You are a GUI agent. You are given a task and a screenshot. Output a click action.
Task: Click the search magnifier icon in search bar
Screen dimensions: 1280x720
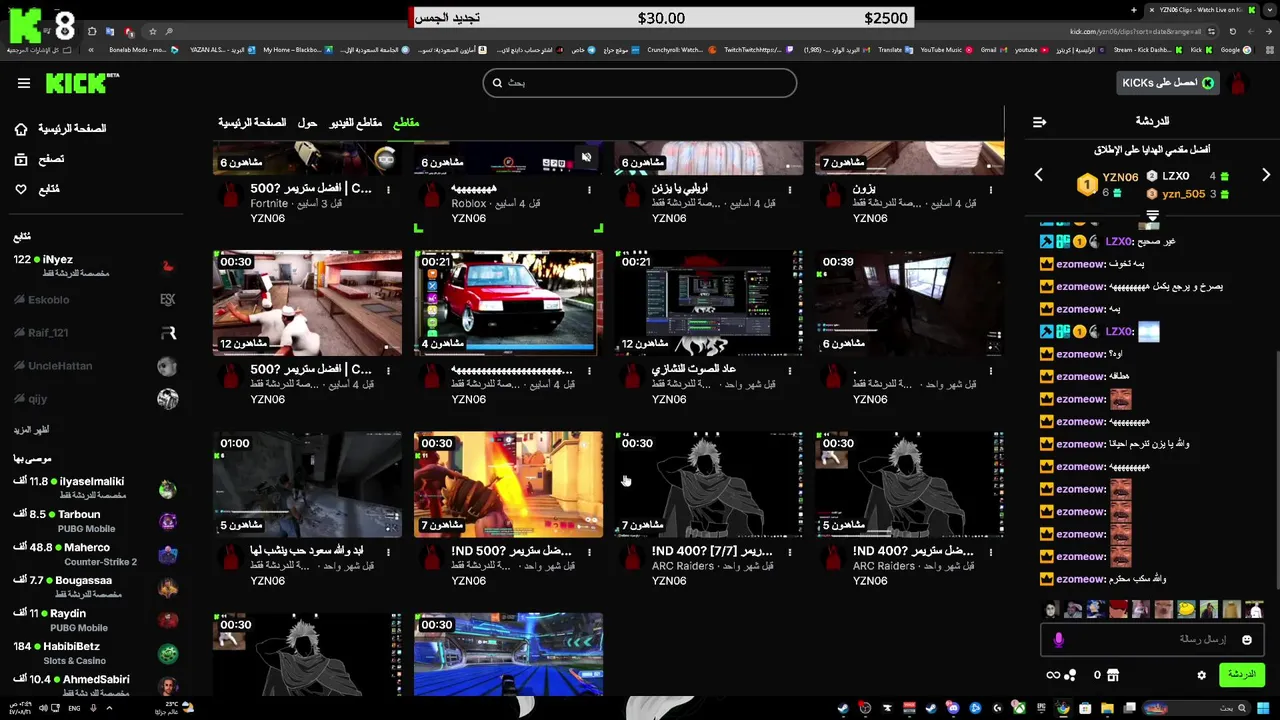[x=497, y=83]
